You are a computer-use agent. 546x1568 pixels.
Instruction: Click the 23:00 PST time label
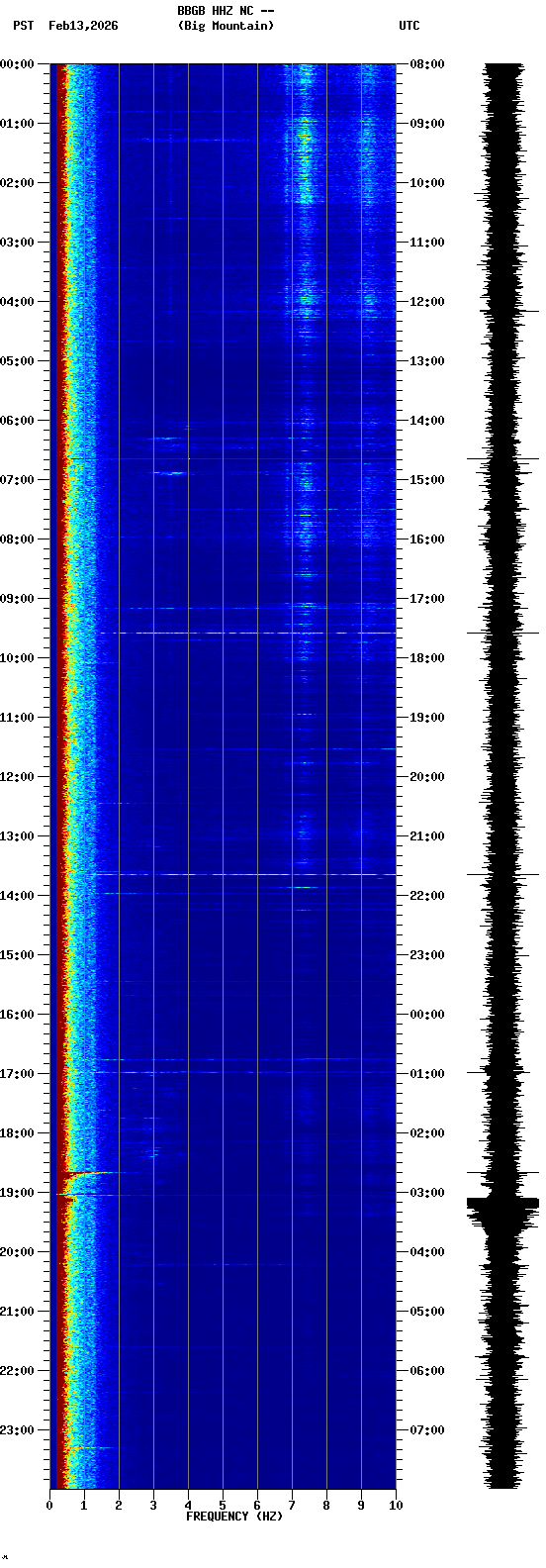pyautogui.click(x=18, y=1430)
